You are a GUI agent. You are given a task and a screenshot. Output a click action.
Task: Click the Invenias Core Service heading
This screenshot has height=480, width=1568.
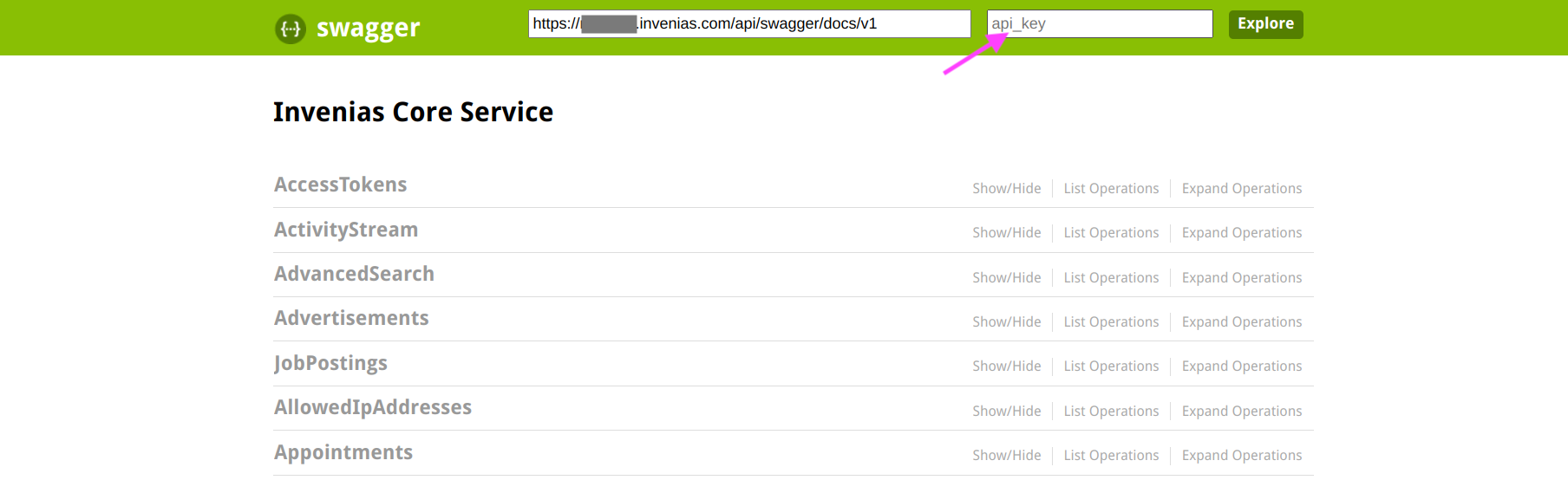tap(413, 112)
